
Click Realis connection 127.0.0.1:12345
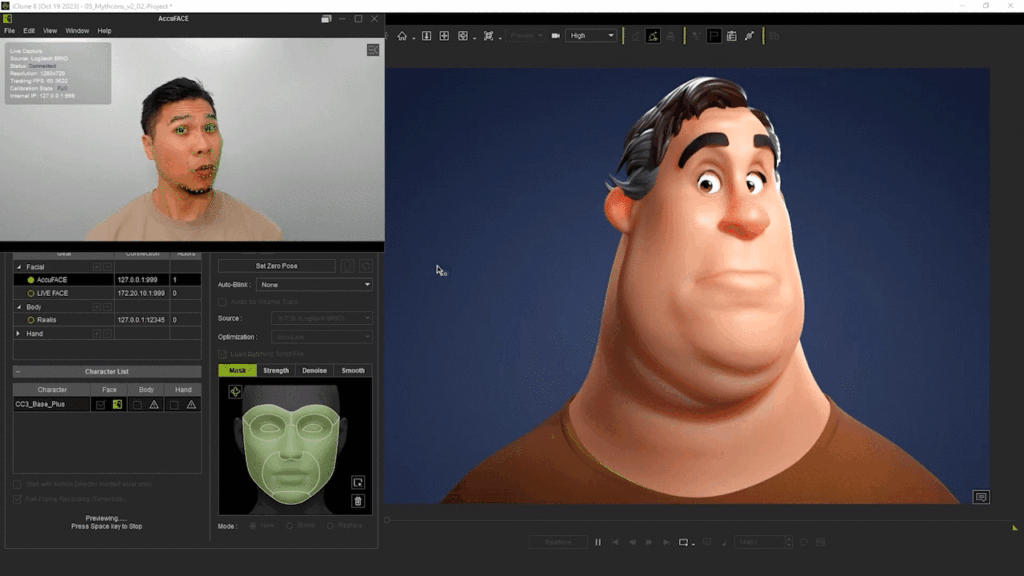141,320
